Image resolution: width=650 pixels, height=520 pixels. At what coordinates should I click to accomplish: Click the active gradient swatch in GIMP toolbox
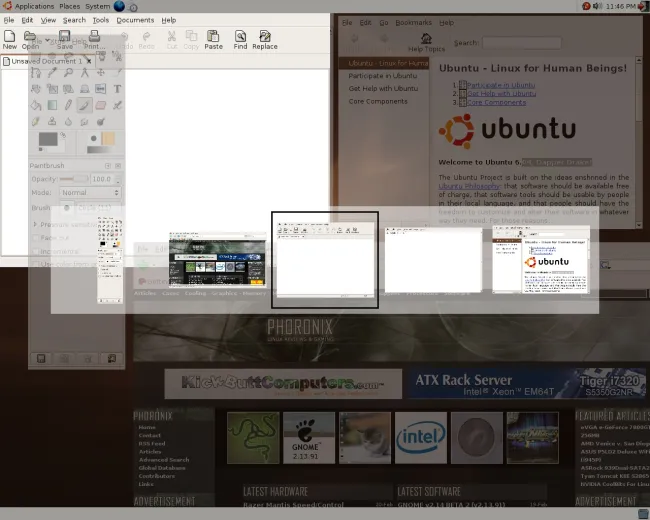[99, 149]
